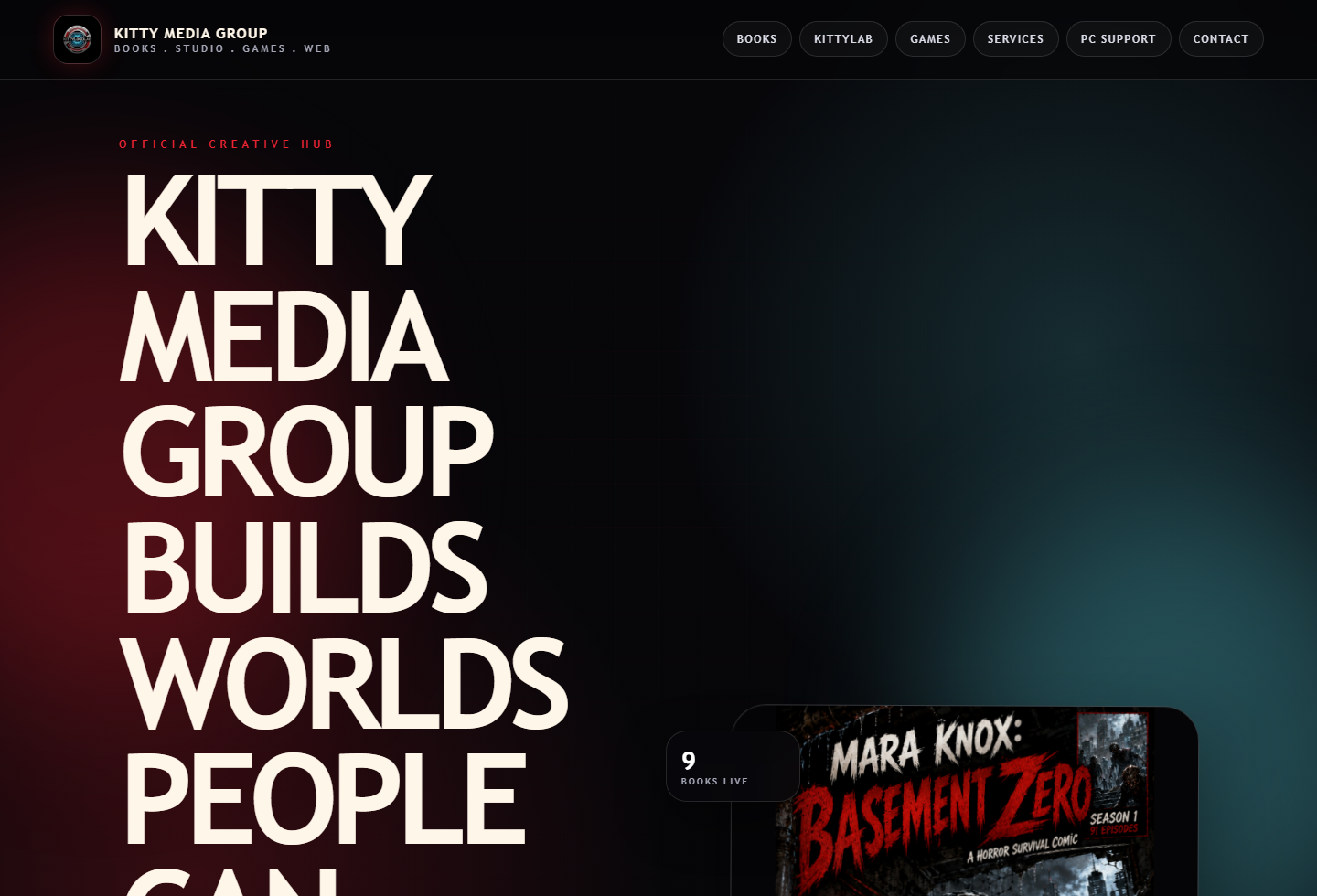Open the KittyLab nav item
Viewport: 1317px width, 896px height.
click(x=843, y=39)
